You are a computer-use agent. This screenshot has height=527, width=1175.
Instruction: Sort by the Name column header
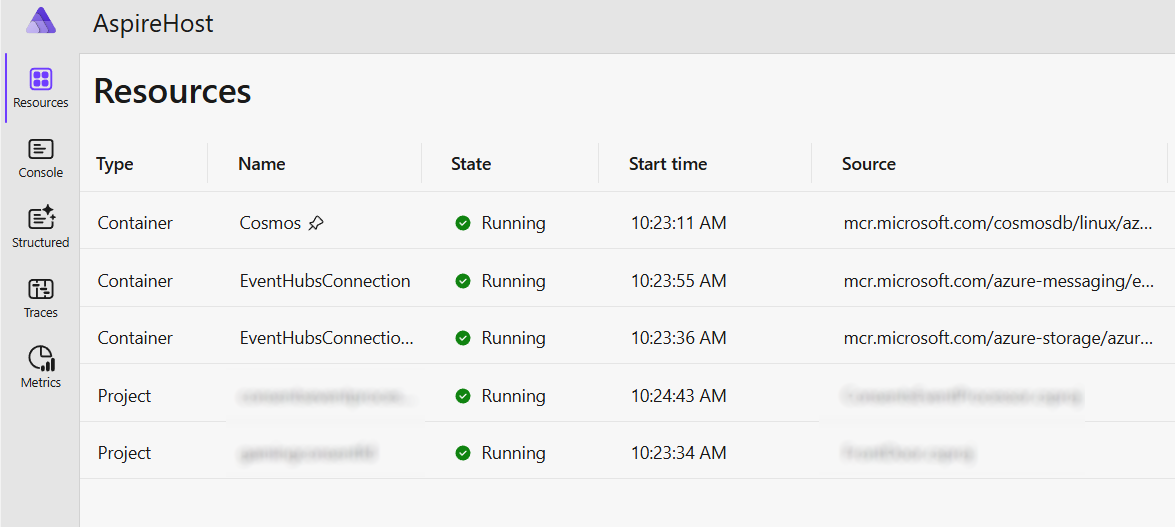262,163
